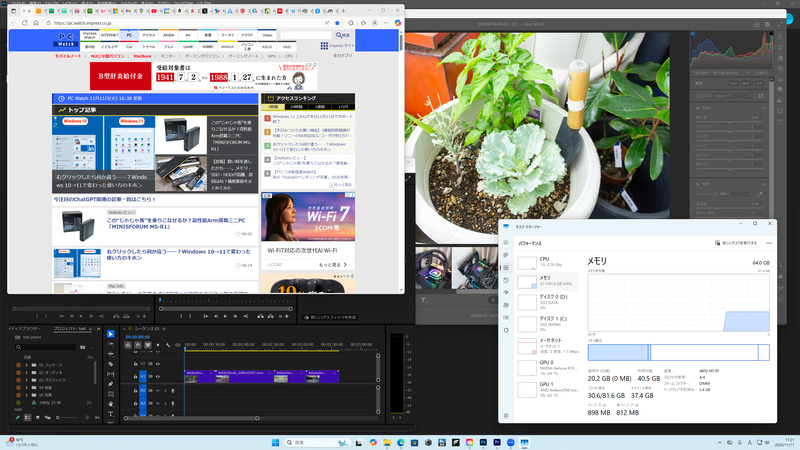
Task: Click the Lightroom filmstrip filter icon
Action: (423, 301)
